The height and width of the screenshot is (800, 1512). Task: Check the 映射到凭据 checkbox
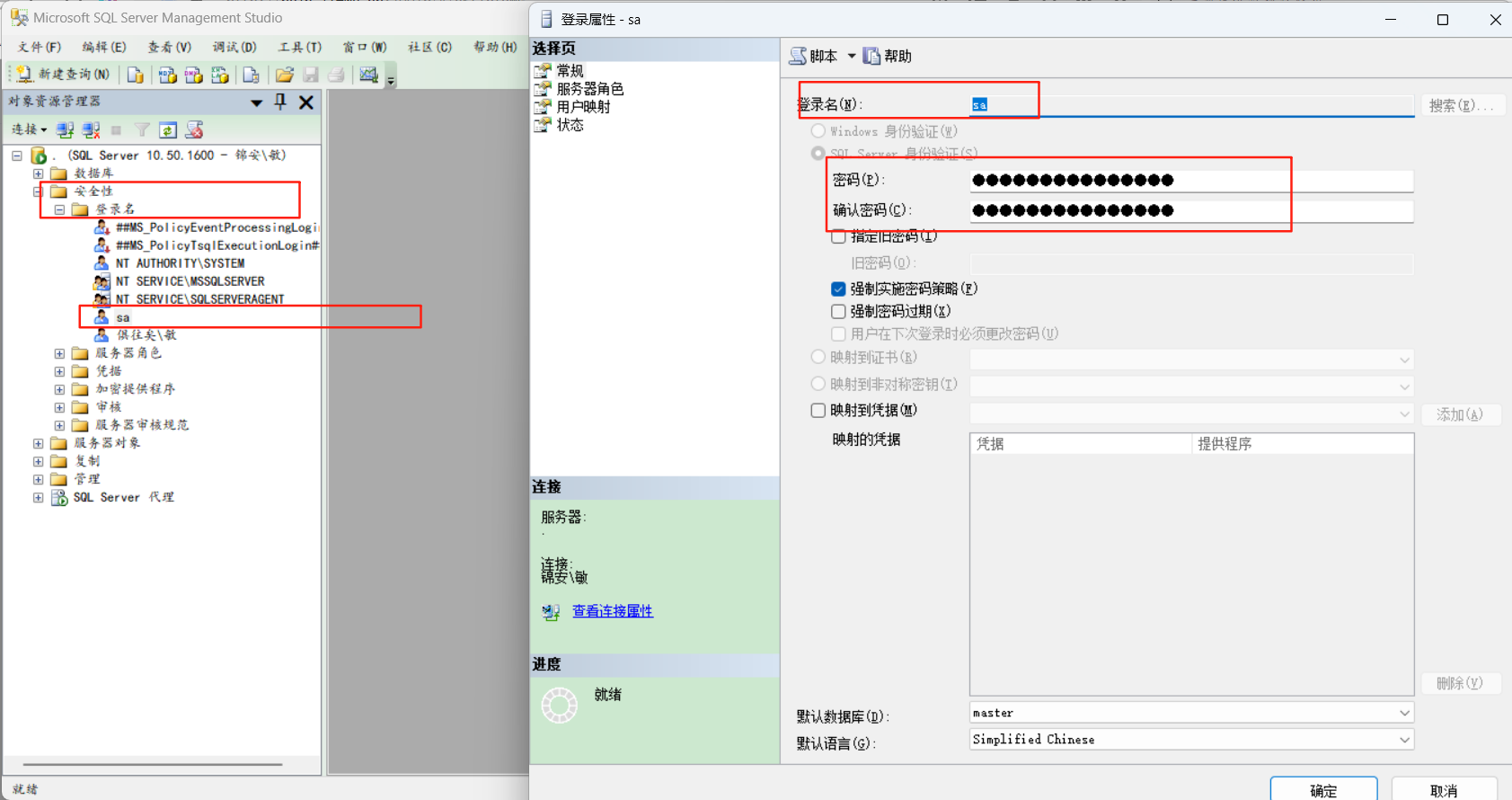tap(818, 410)
